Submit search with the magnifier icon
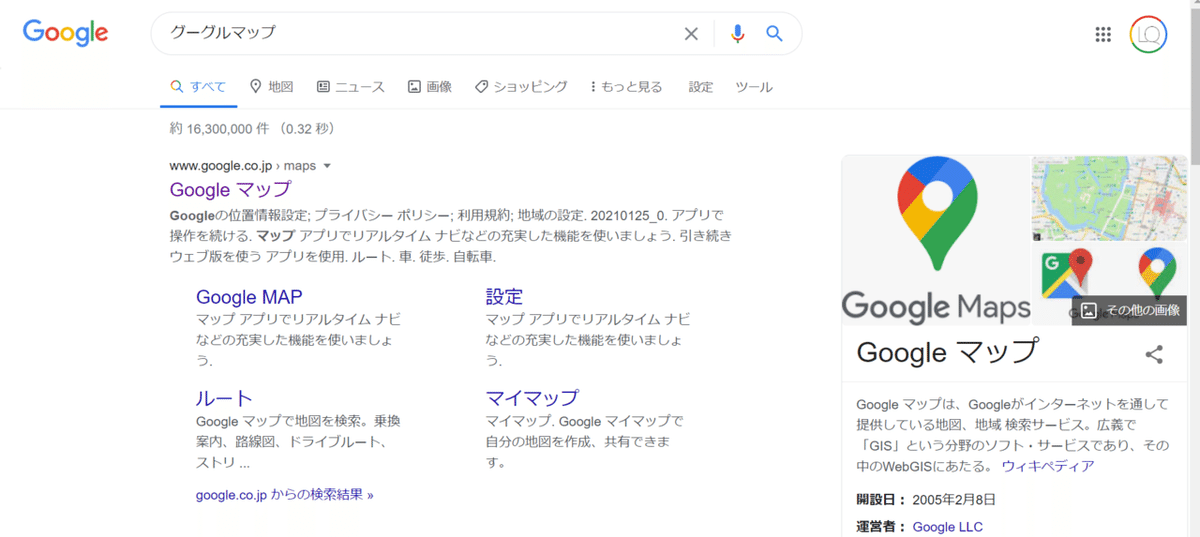 [x=774, y=34]
